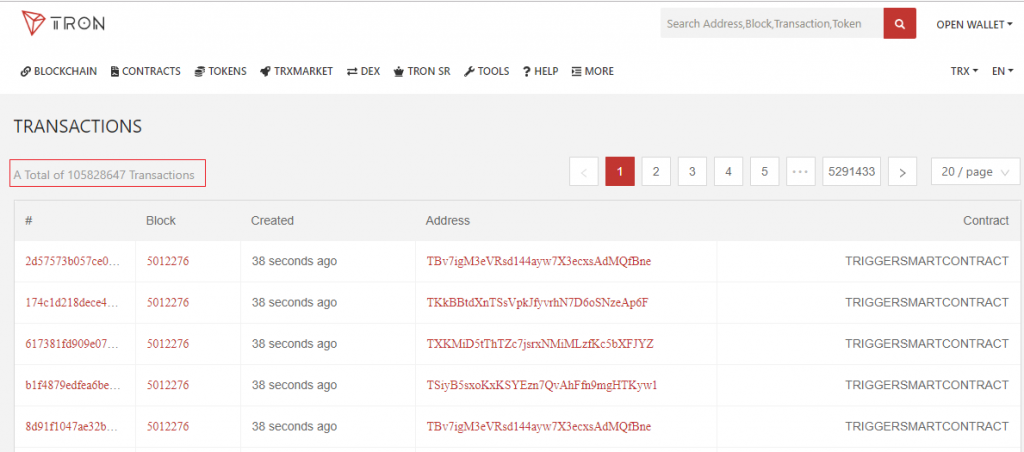
Task: Click the search address input field
Action: [x=772, y=24]
